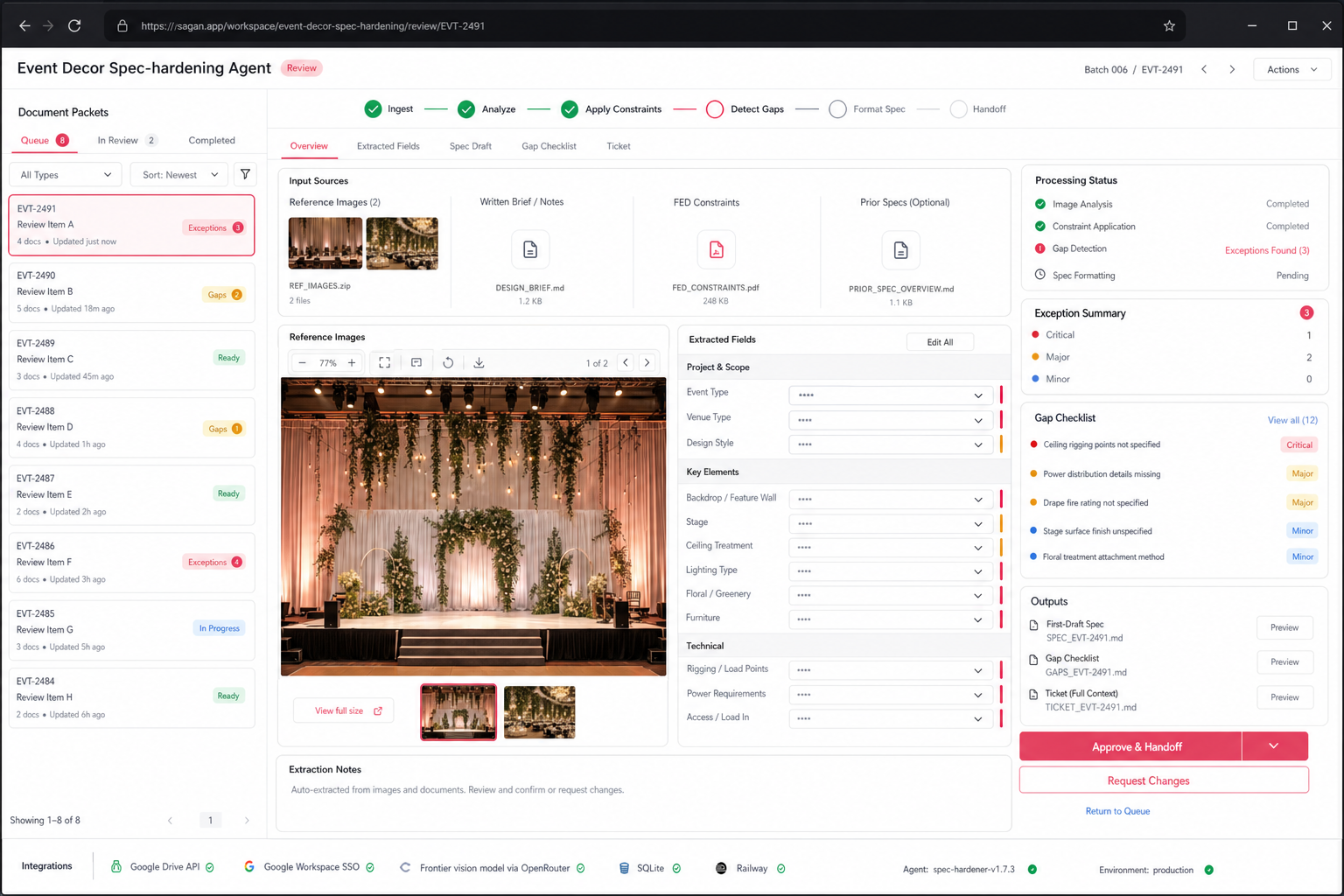
Task: Open the Sort: Newest dropdown
Action: point(179,174)
